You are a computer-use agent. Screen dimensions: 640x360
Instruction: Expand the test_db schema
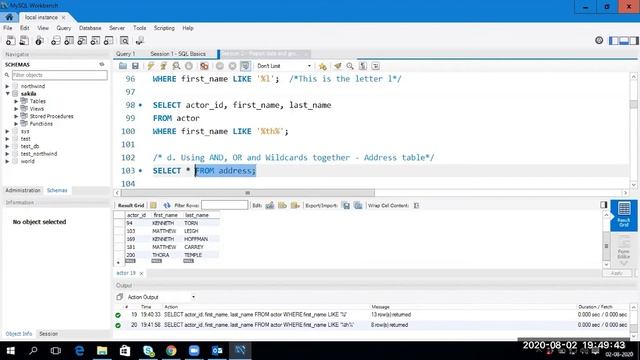pos(7,146)
